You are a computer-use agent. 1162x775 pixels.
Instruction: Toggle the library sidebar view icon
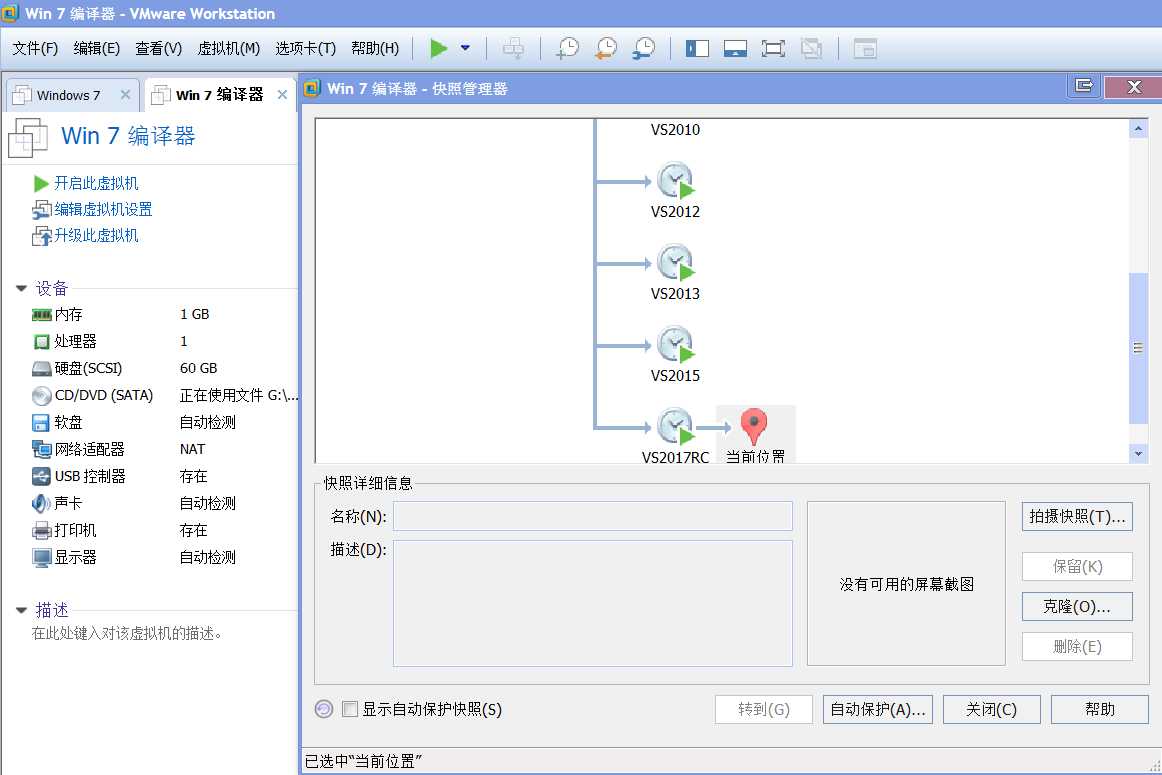click(697, 49)
